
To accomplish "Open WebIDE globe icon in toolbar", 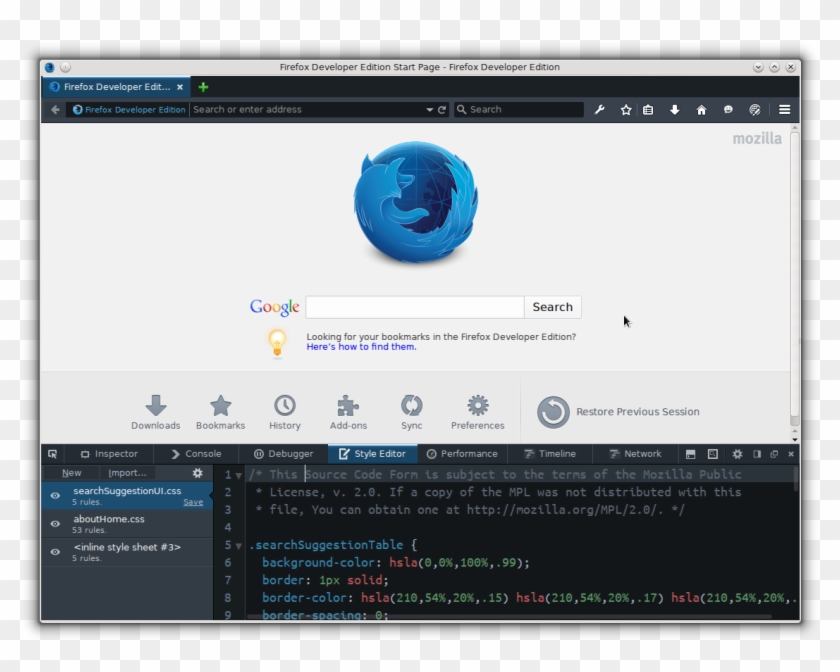I will click(755, 109).
